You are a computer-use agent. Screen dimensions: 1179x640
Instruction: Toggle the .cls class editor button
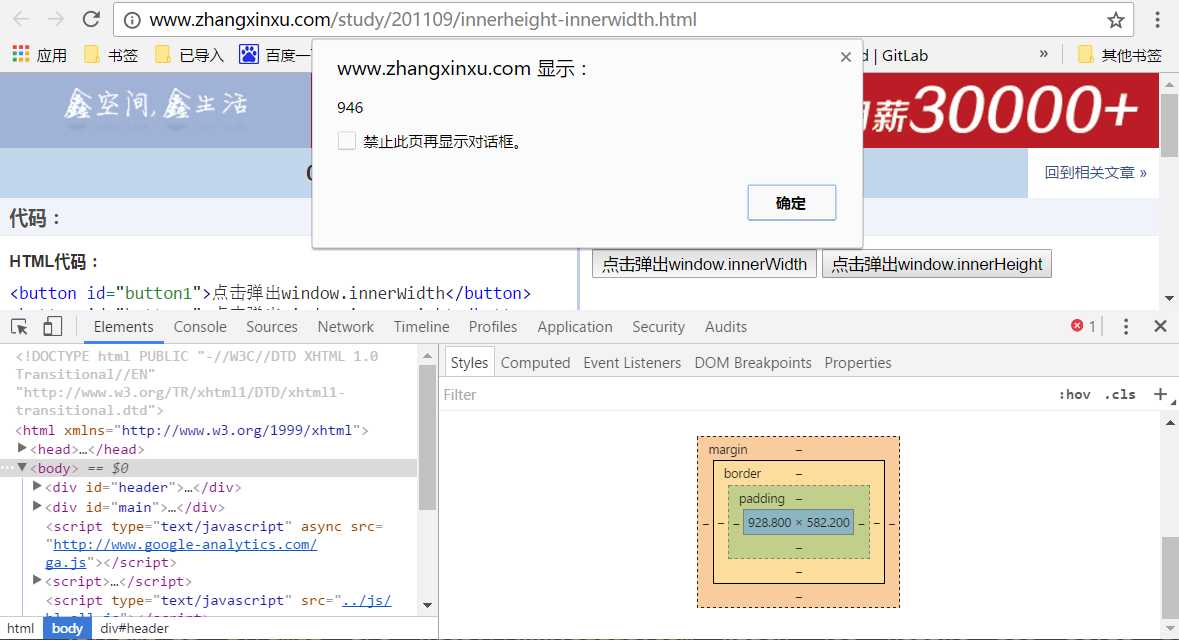(1120, 395)
